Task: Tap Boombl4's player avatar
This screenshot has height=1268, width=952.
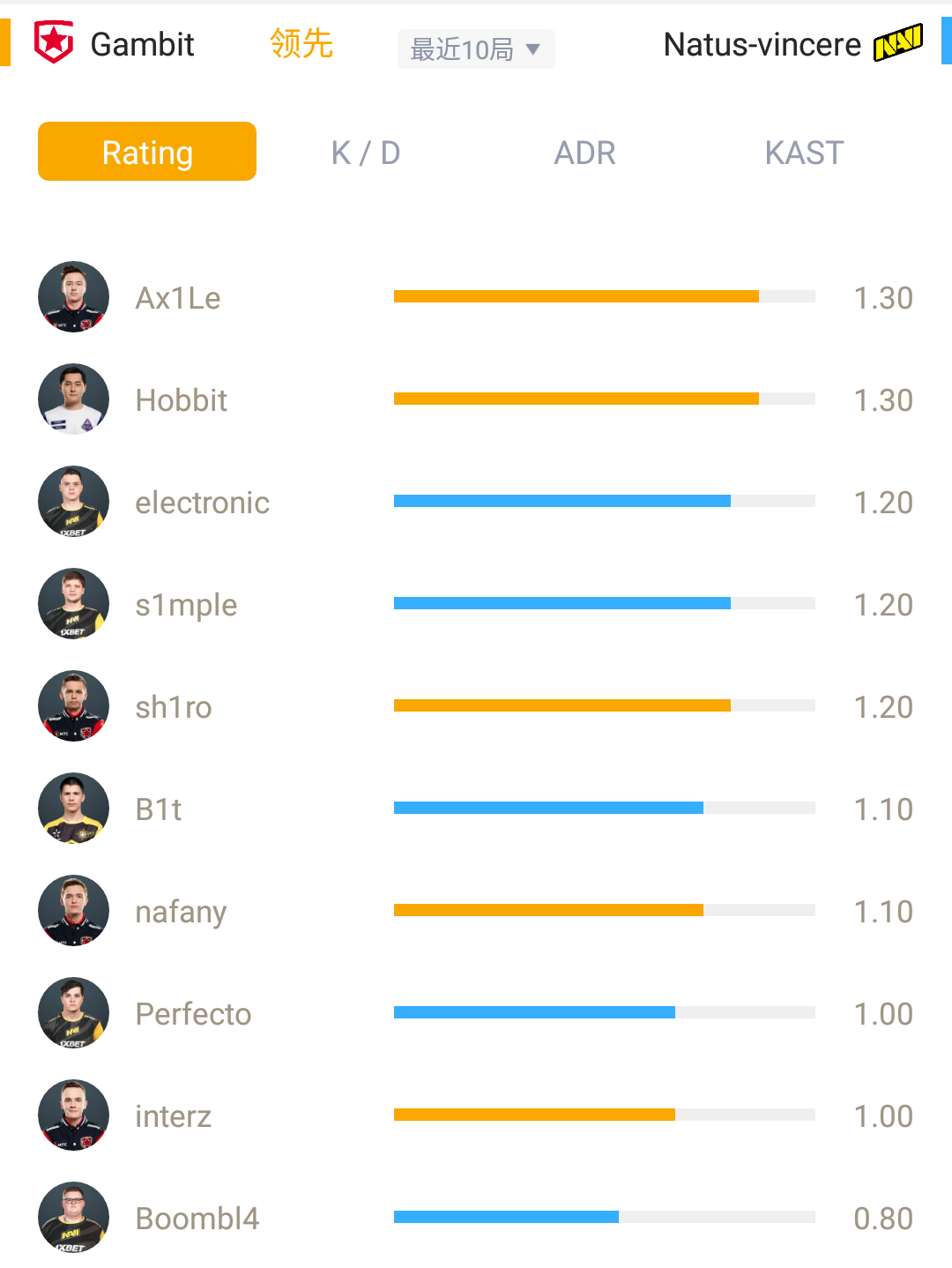Action: pyautogui.click(x=74, y=1218)
